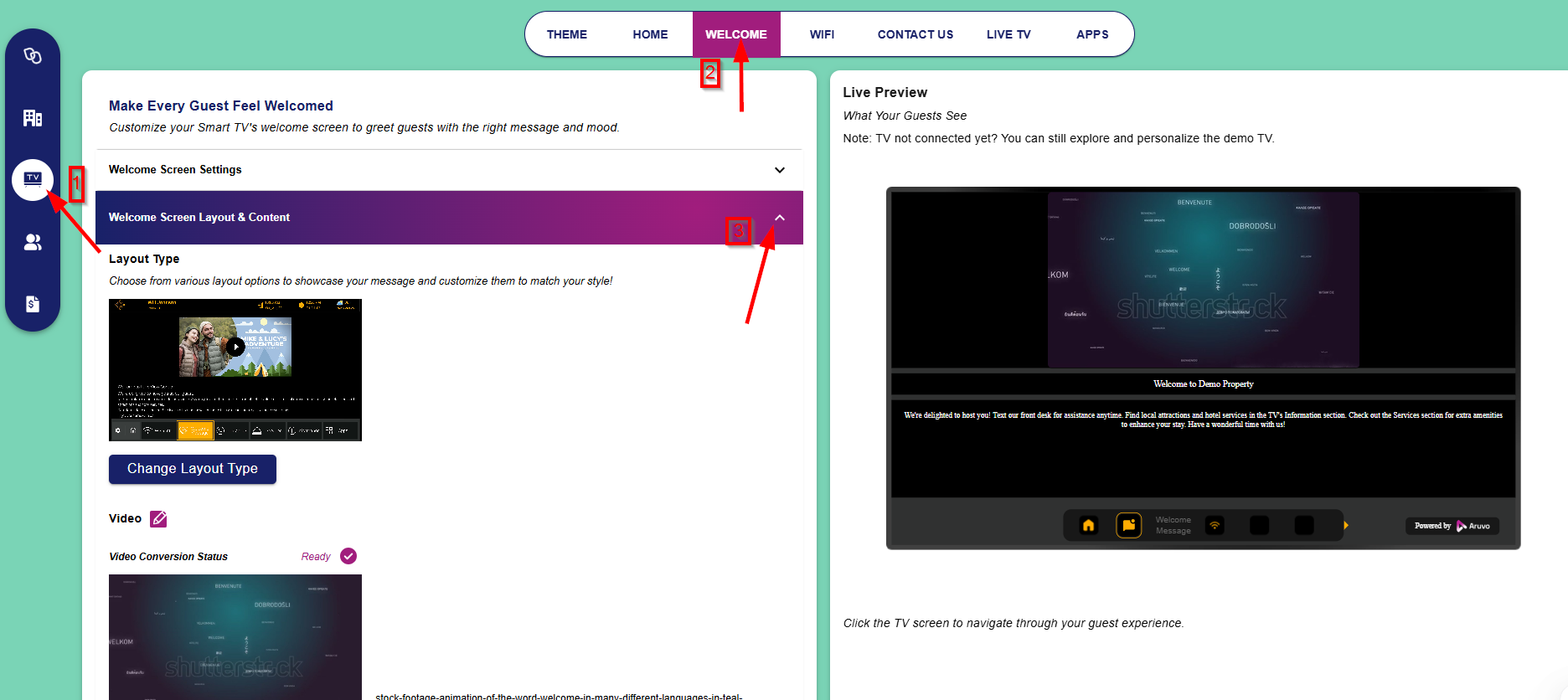Open the WIFI tab
The width and height of the screenshot is (1568, 700).
click(x=822, y=34)
